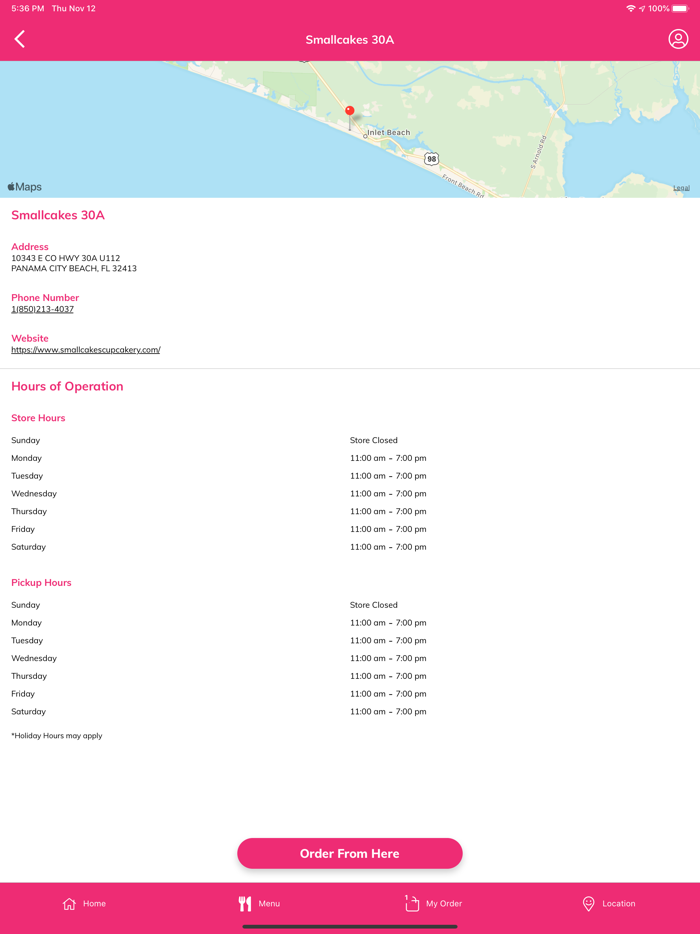The image size is (700, 934).
Task: Call the store phone number 1(850)213-4037
Action: (x=42, y=309)
